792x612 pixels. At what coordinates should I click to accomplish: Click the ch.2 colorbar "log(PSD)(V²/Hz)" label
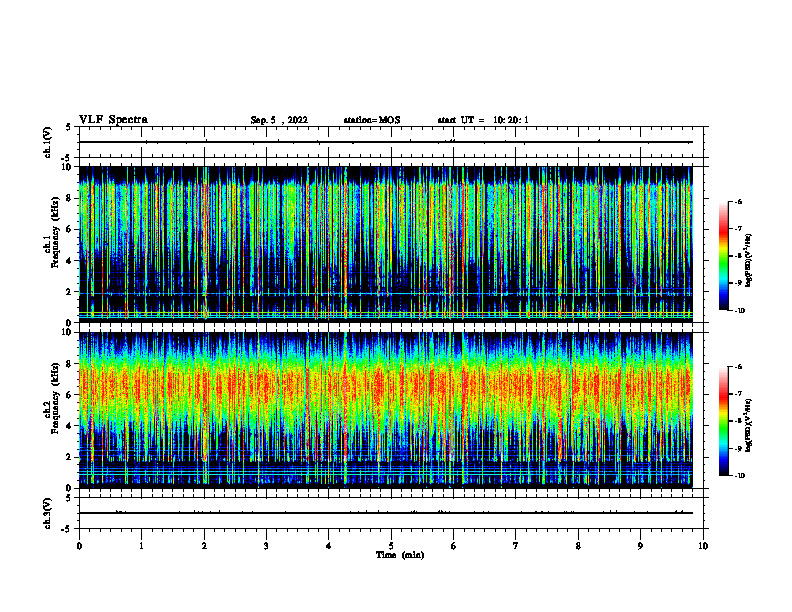749,426
